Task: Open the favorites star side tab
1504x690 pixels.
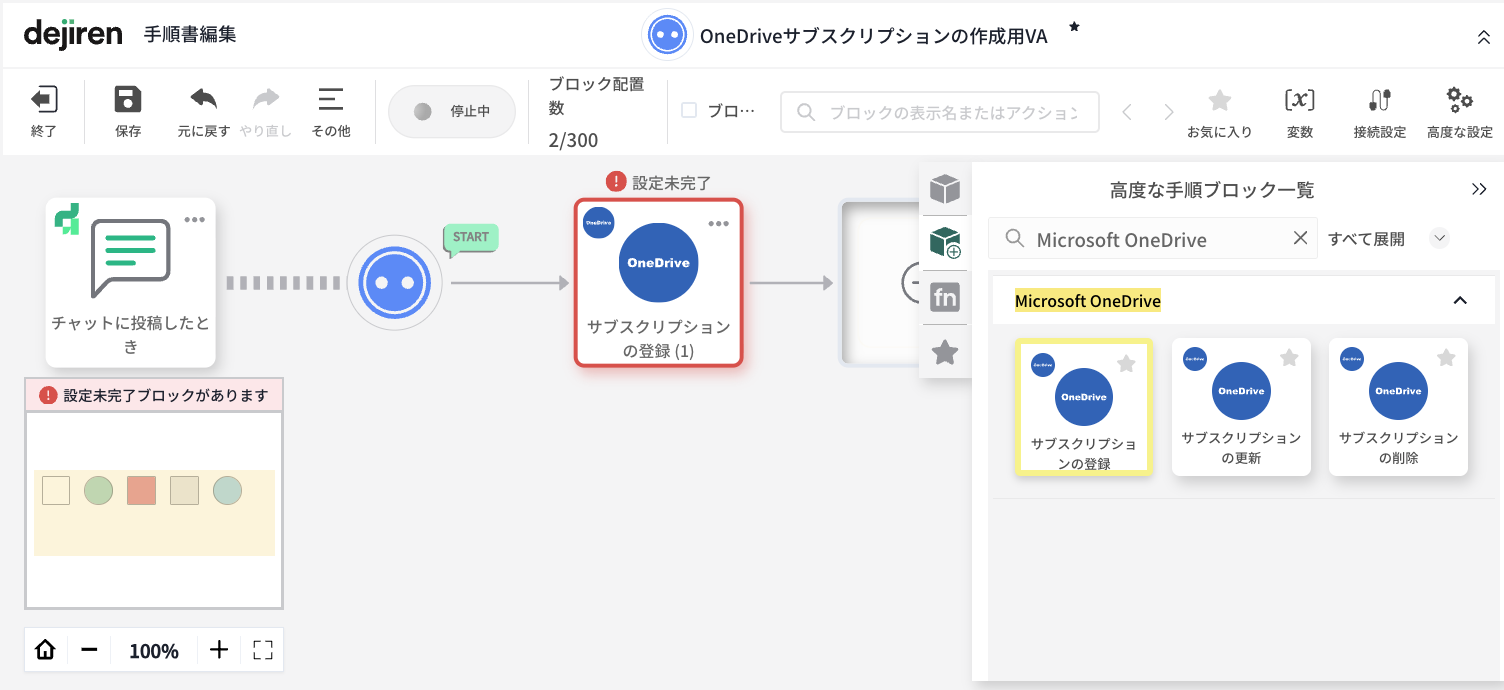Action: point(945,352)
